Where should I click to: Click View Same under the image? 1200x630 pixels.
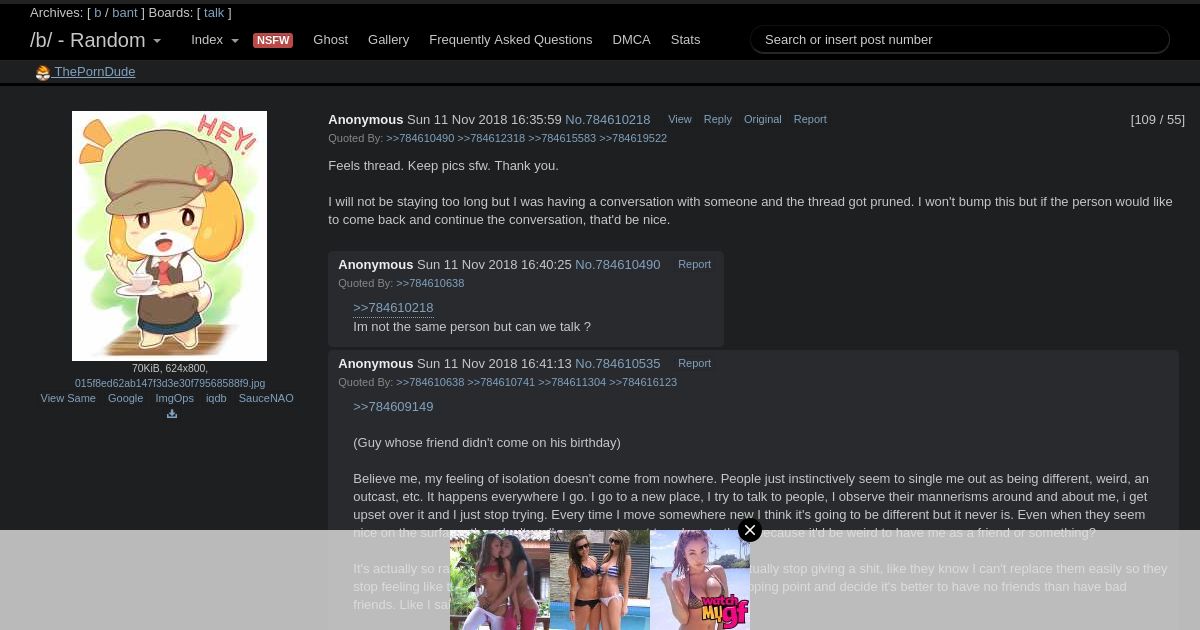68,398
